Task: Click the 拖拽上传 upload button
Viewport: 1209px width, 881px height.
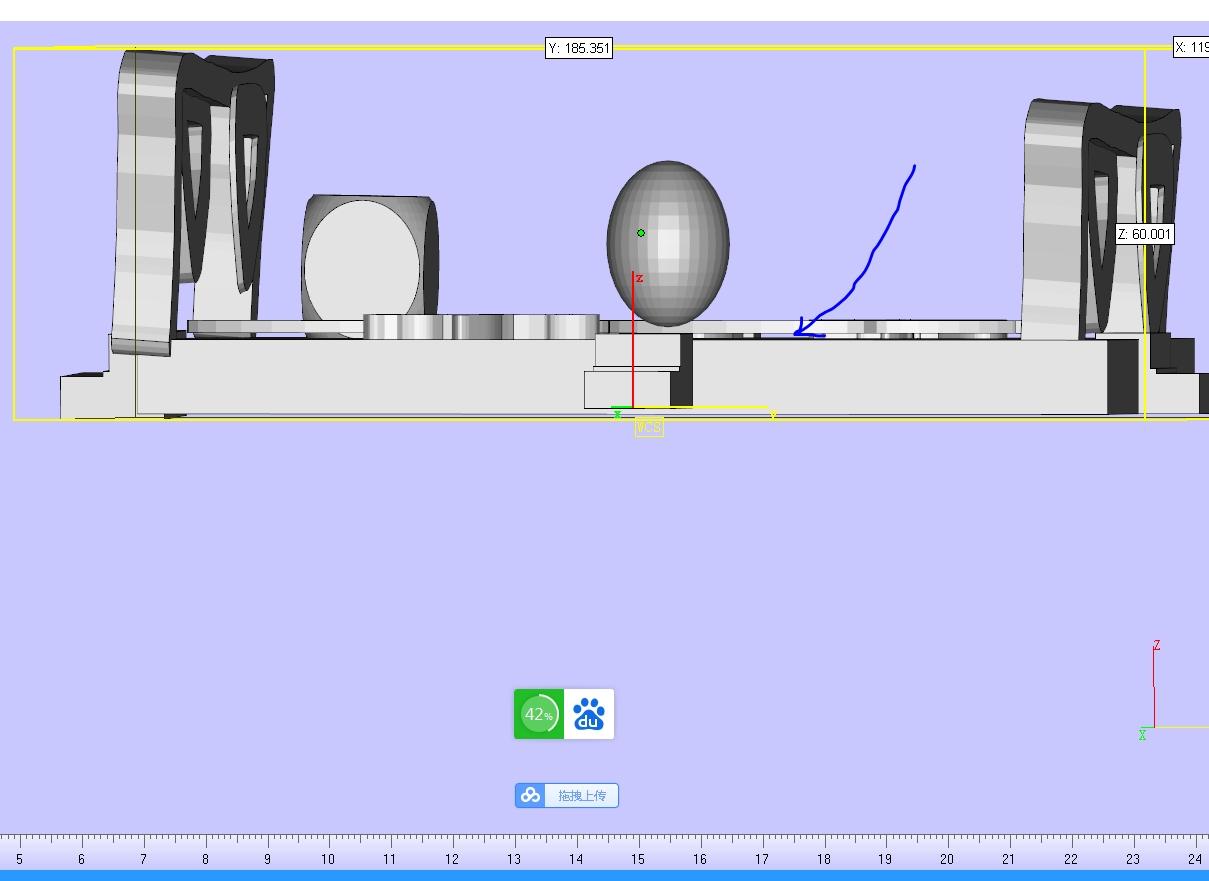Action: point(567,795)
